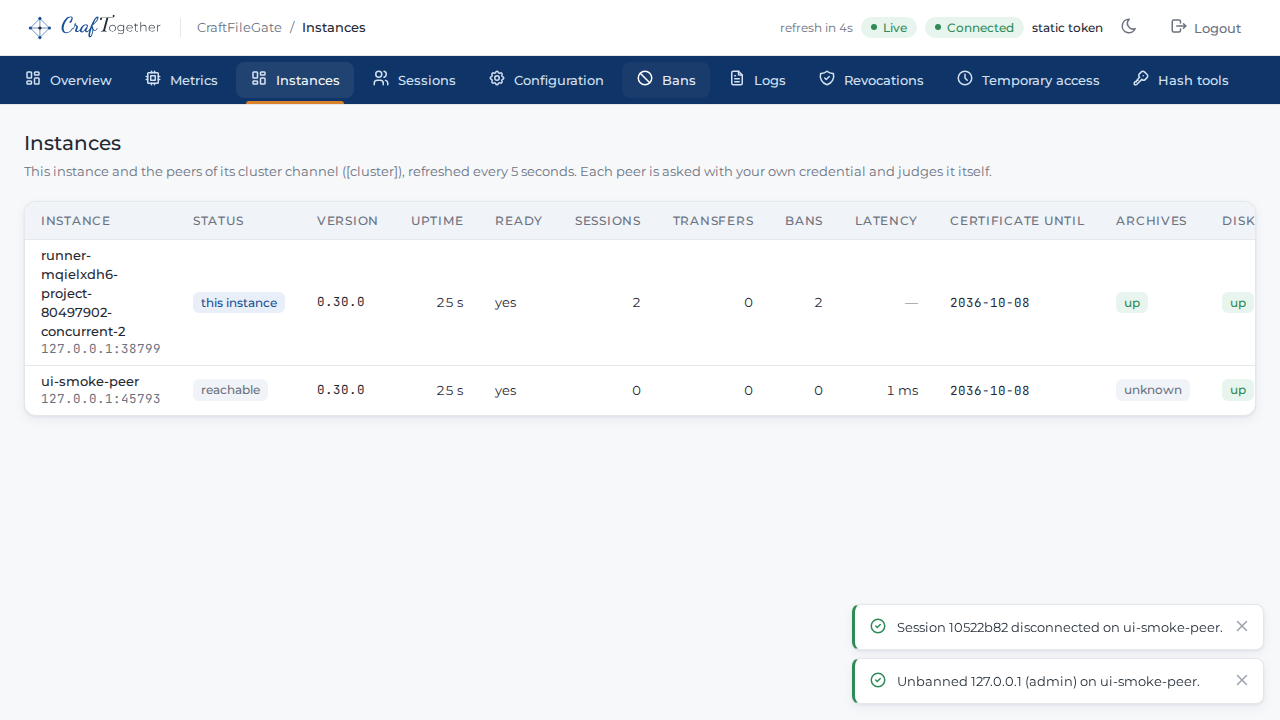This screenshot has height=720, width=1280.
Task: Close the Unbanned 127.0.0.1 notification
Action: [x=1242, y=681]
